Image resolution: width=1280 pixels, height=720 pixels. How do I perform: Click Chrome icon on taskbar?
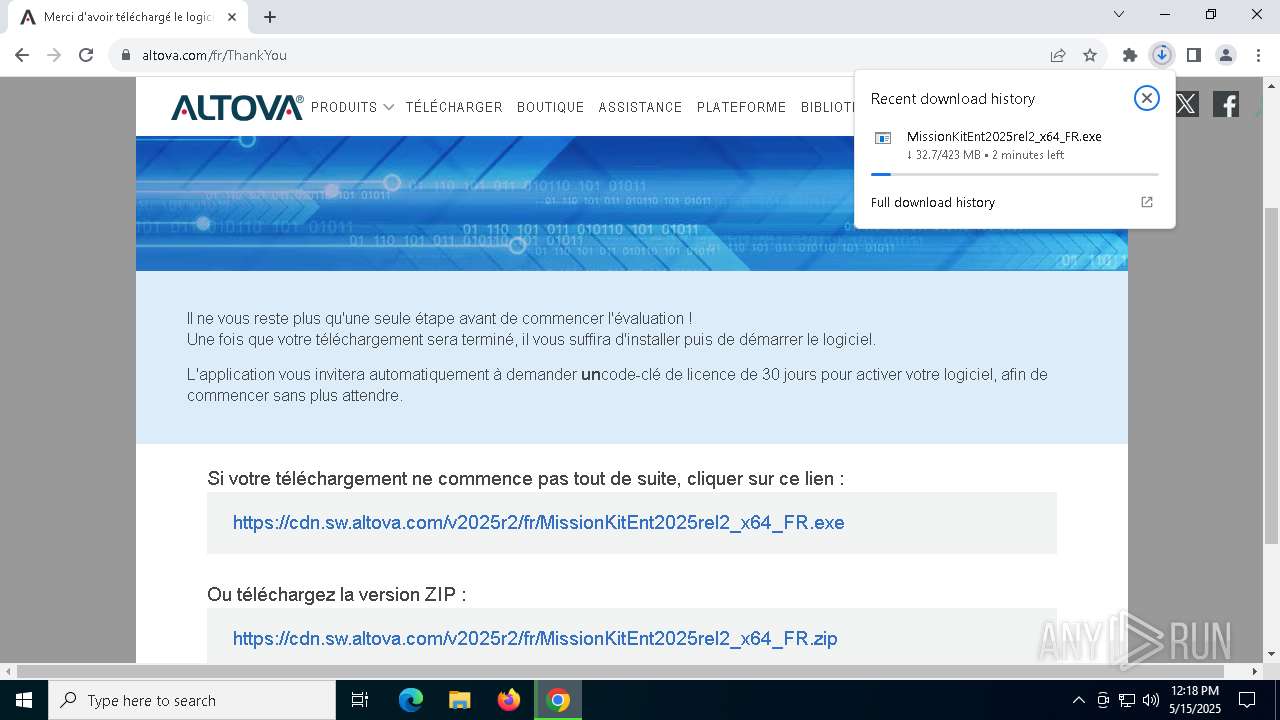point(558,700)
